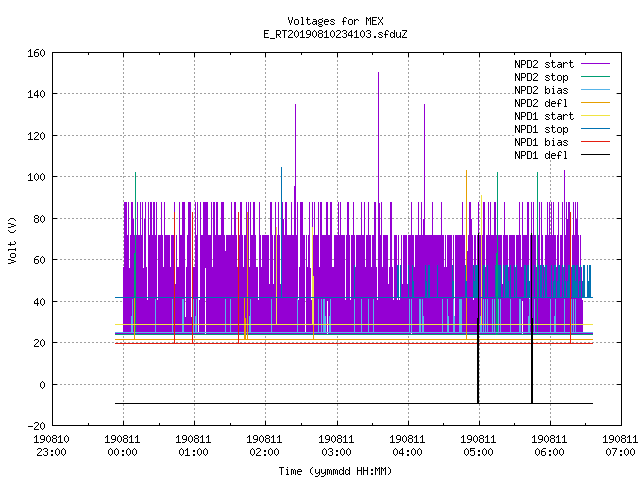Click the yellow NPD1 start legend line

[x=596, y=116]
